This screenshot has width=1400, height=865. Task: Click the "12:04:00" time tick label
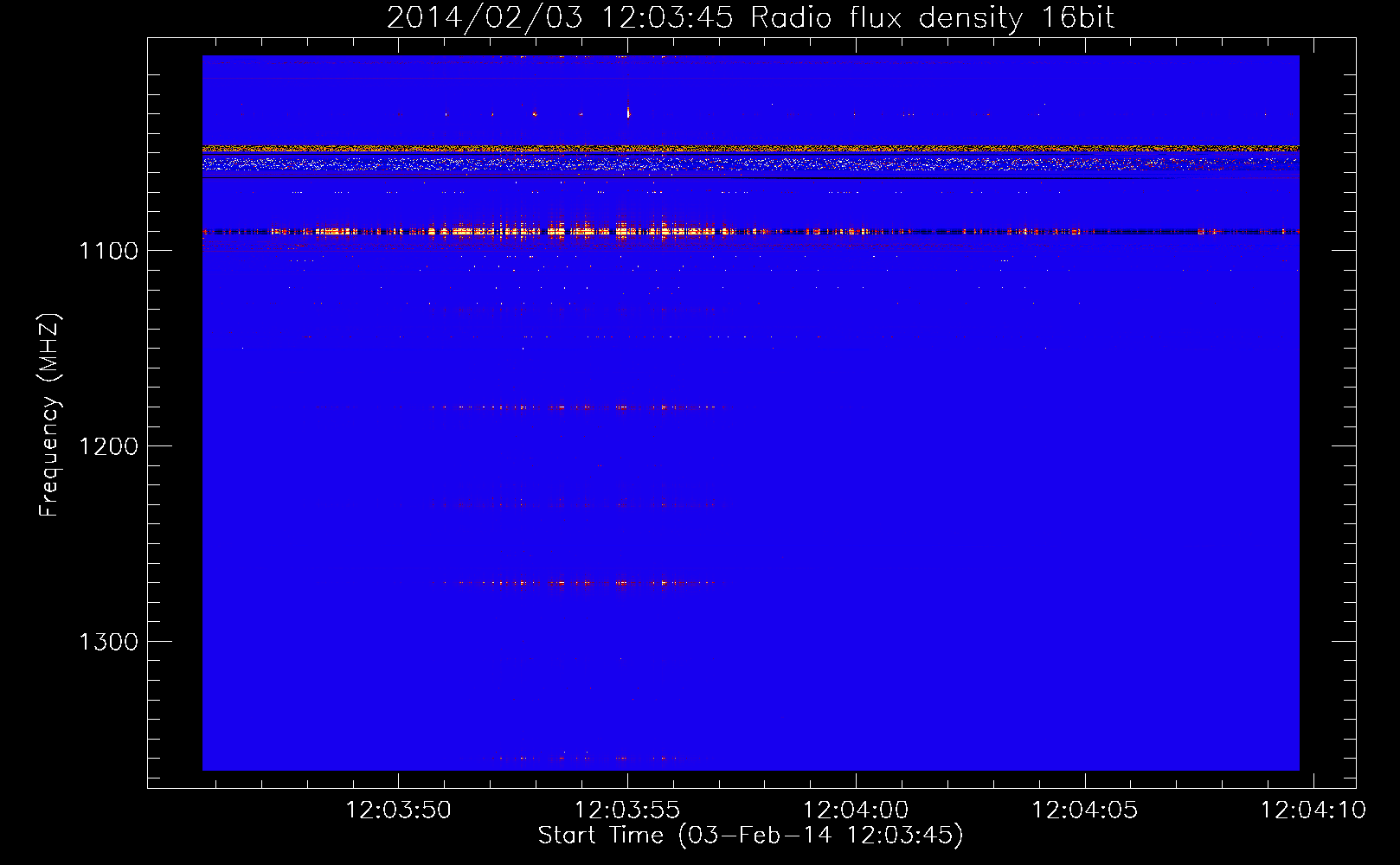857,811
